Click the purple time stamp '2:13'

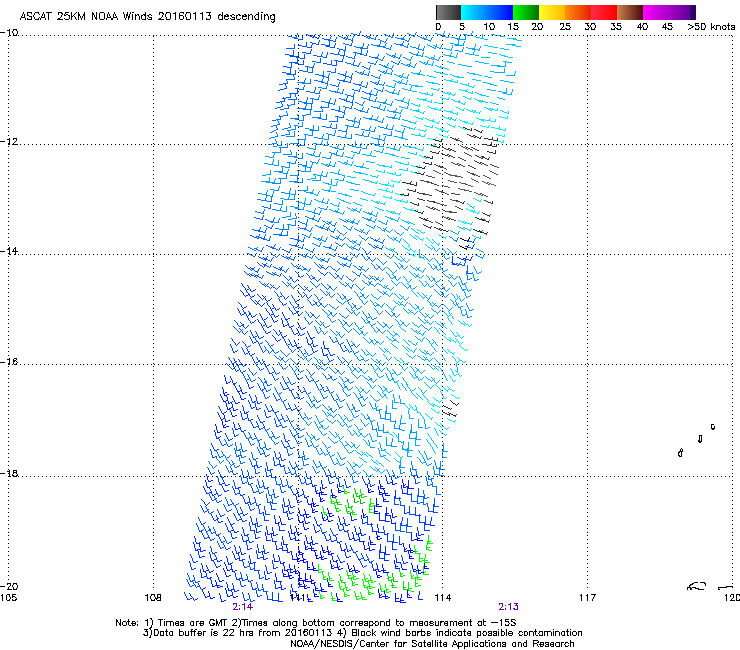click(x=508, y=607)
